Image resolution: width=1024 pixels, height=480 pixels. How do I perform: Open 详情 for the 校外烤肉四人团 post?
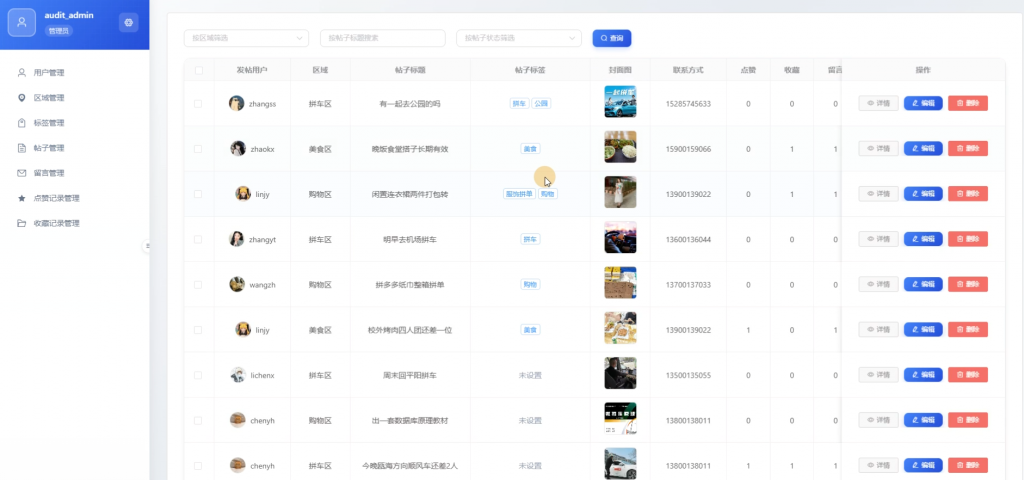point(878,330)
